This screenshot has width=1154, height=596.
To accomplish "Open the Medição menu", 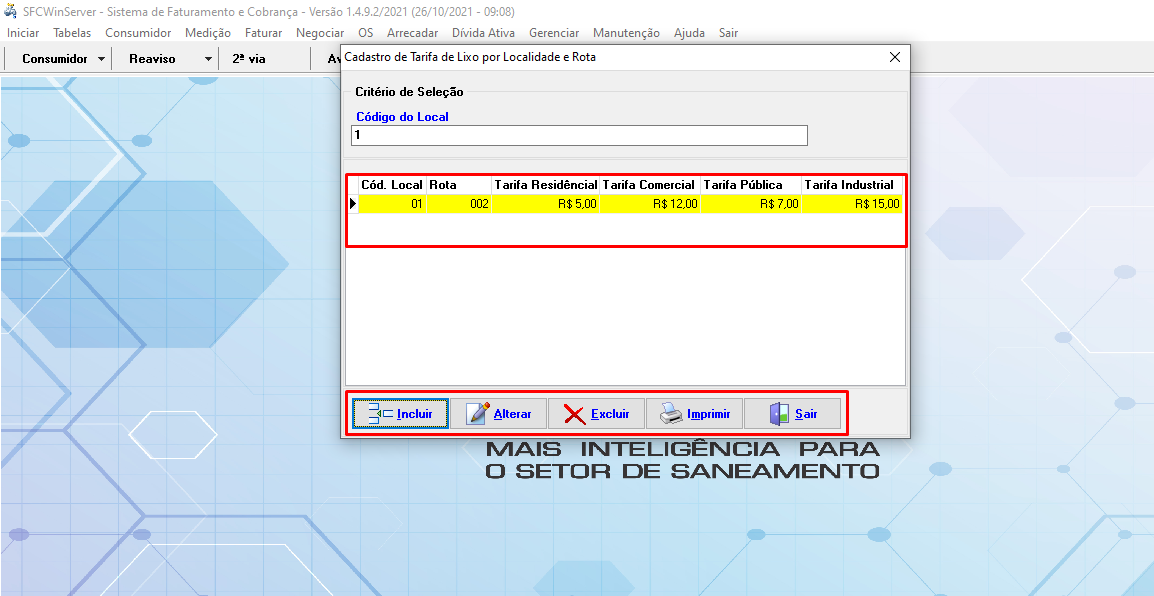I will point(207,32).
